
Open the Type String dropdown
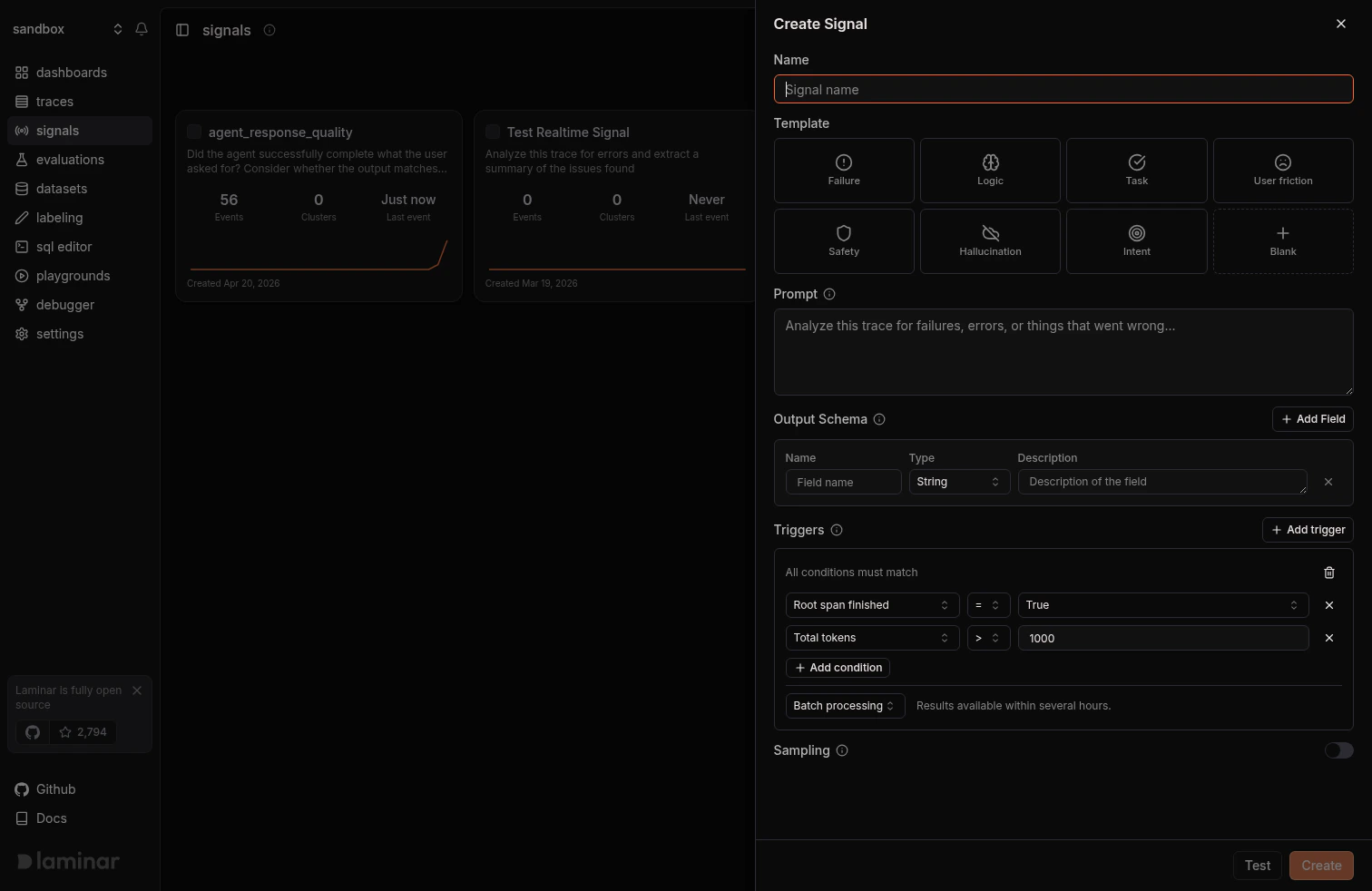[x=959, y=482]
